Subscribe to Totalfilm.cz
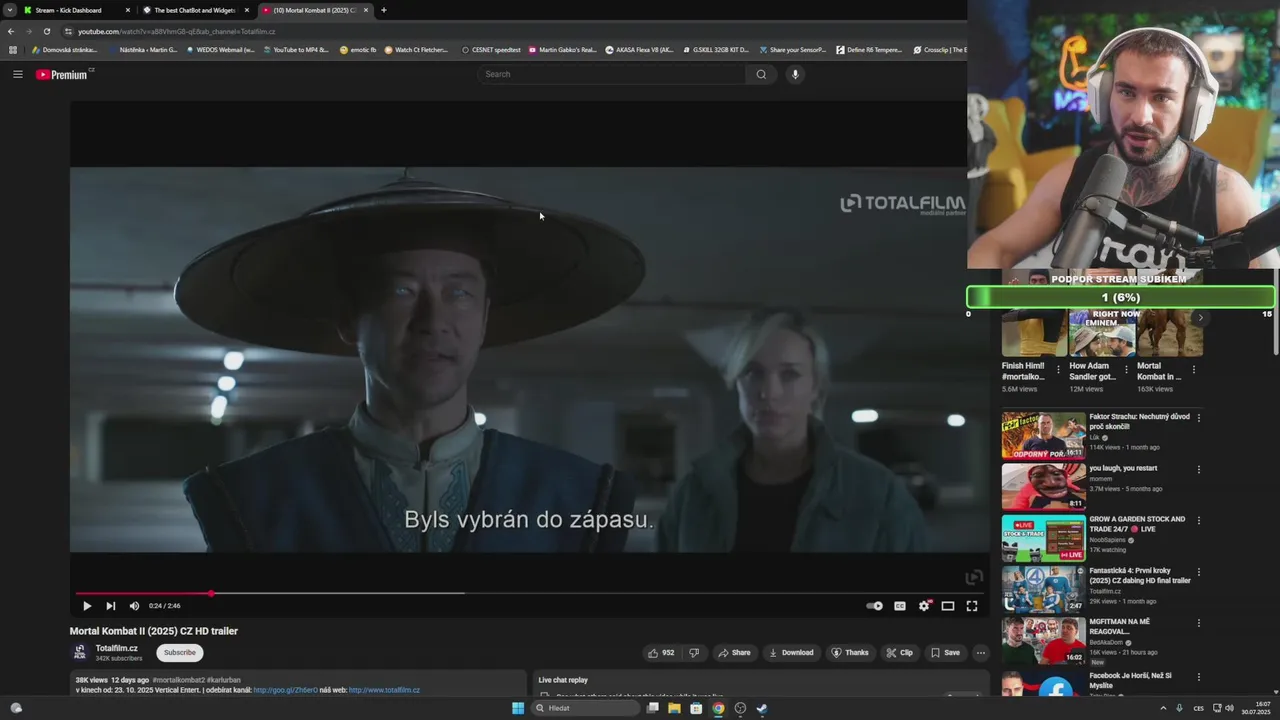 (180, 653)
